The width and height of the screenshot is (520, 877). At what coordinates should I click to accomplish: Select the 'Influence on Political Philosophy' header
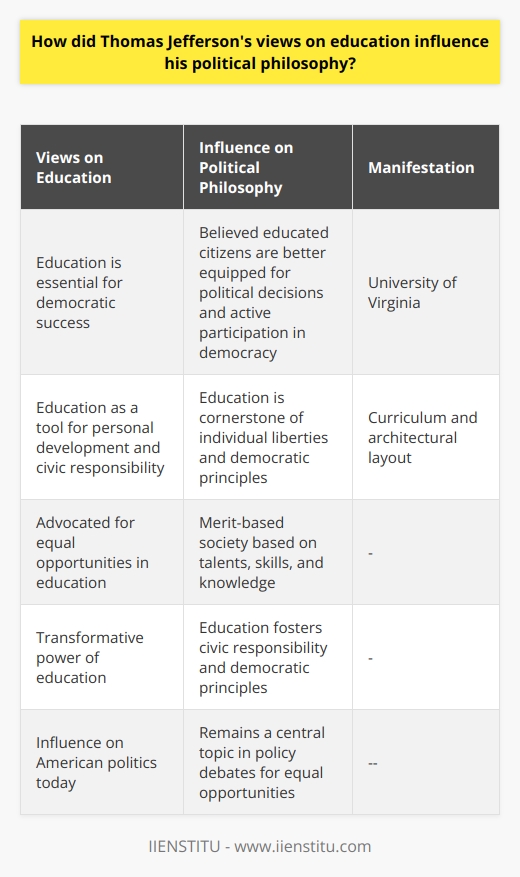(267, 167)
